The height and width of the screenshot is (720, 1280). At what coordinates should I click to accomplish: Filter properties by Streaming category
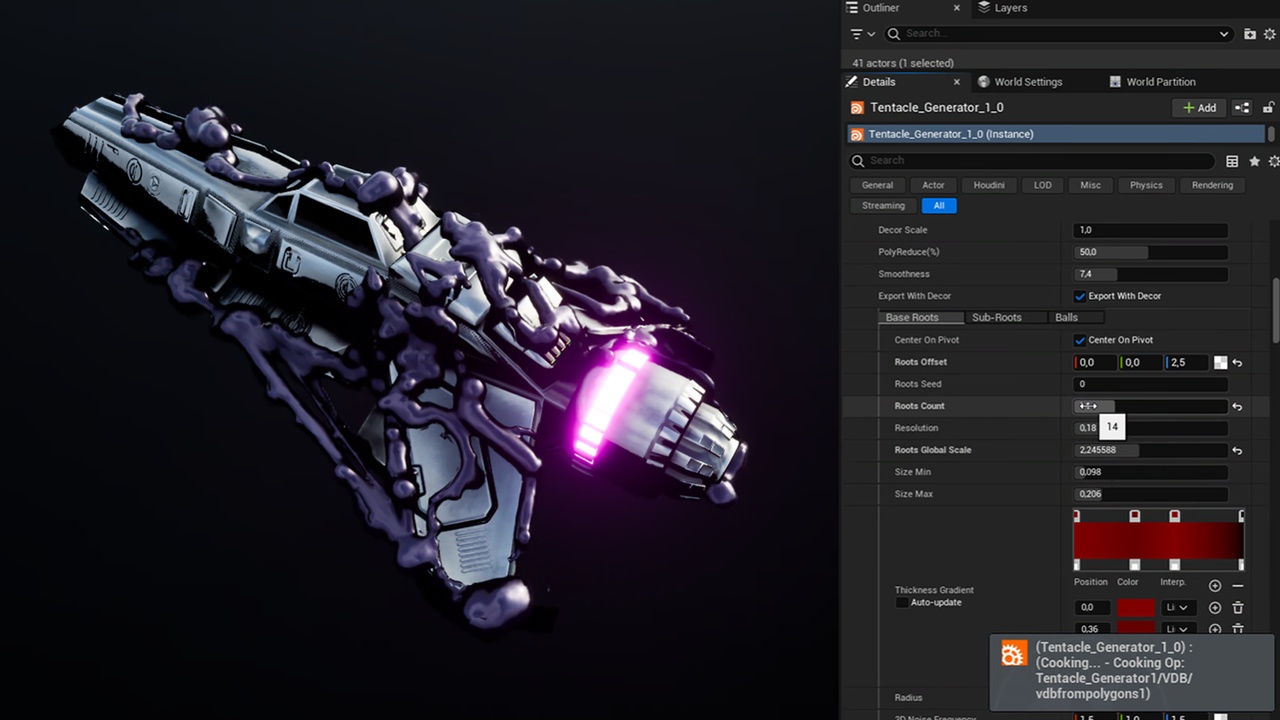pos(883,206)
